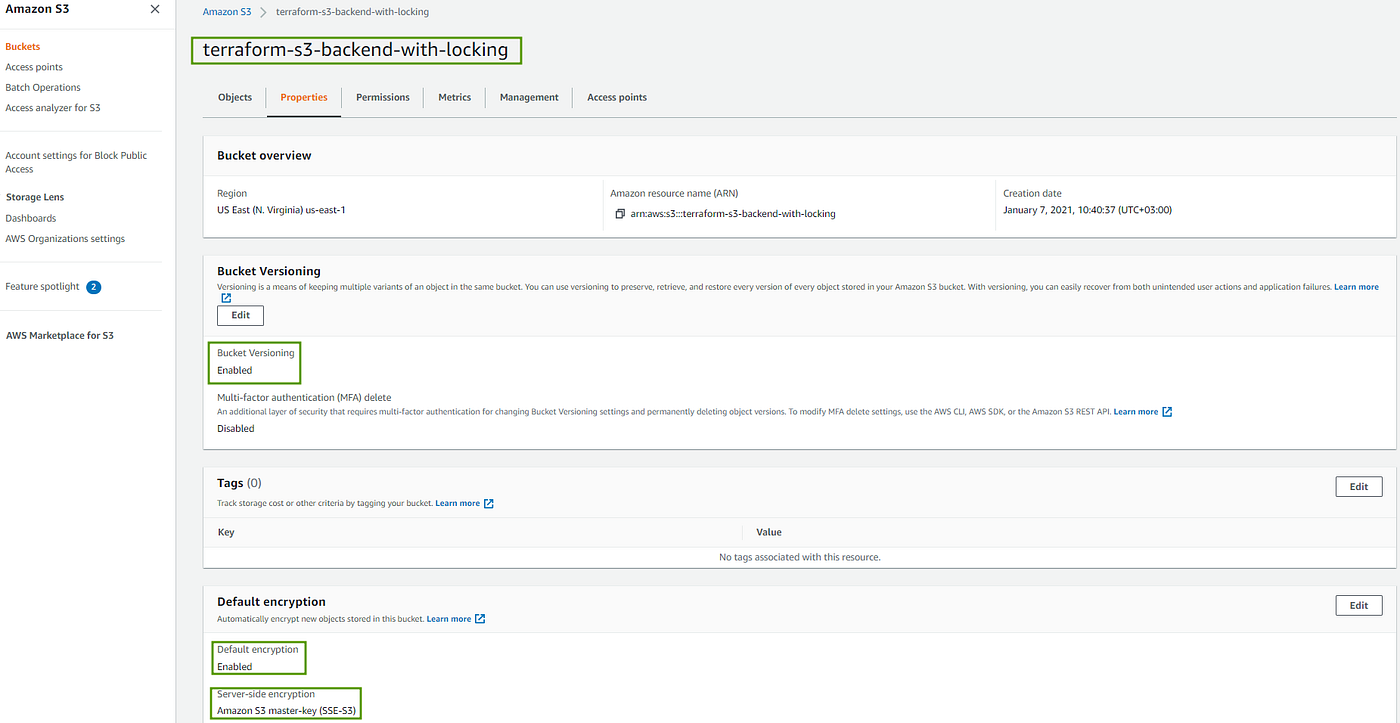The height and width of the screenshot is (723, 1400).
Task: Click the Enabled status under Bucket Versioning
Action: (235, 371)
